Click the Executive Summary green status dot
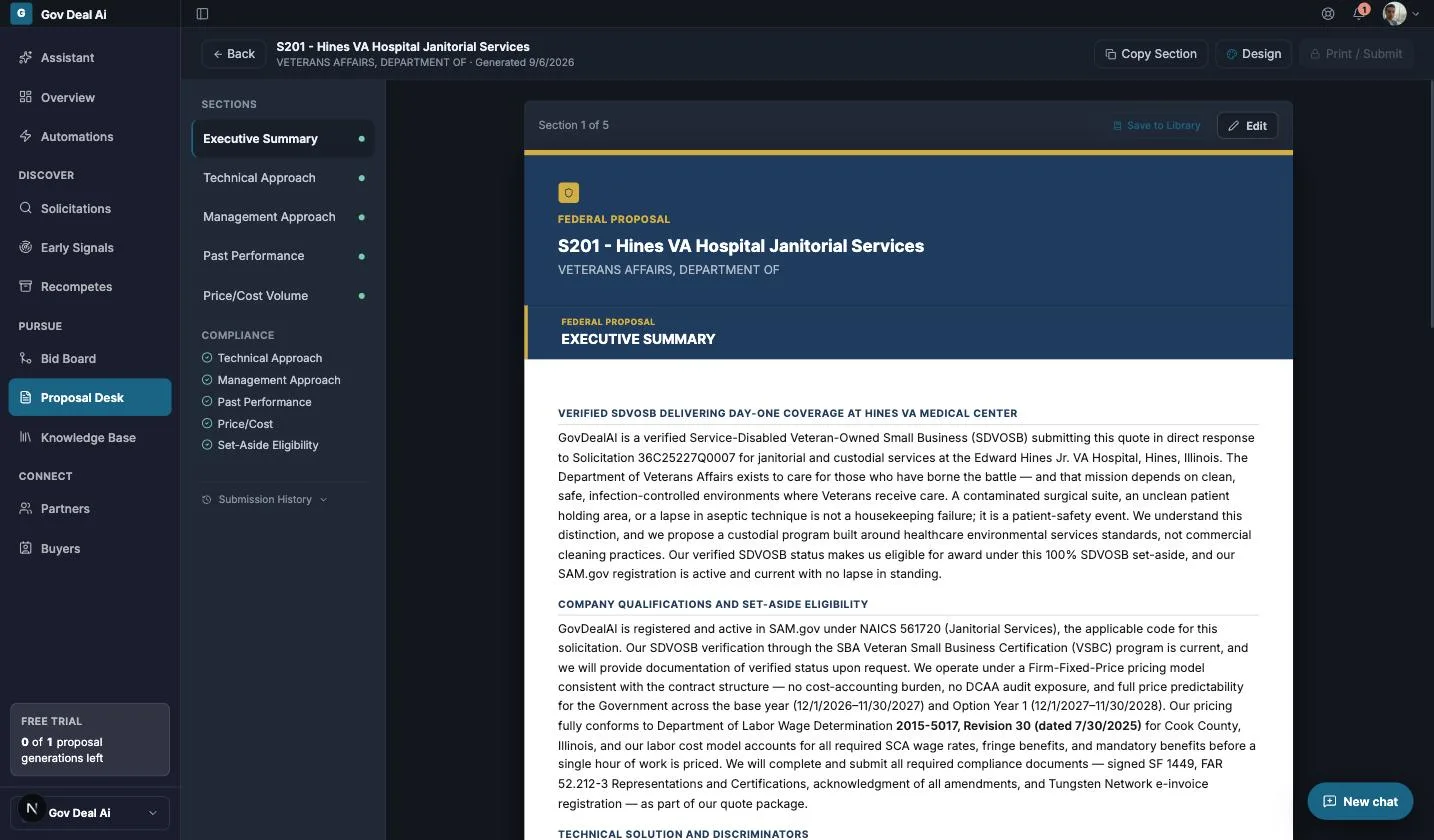 click(x=362, y=139)
